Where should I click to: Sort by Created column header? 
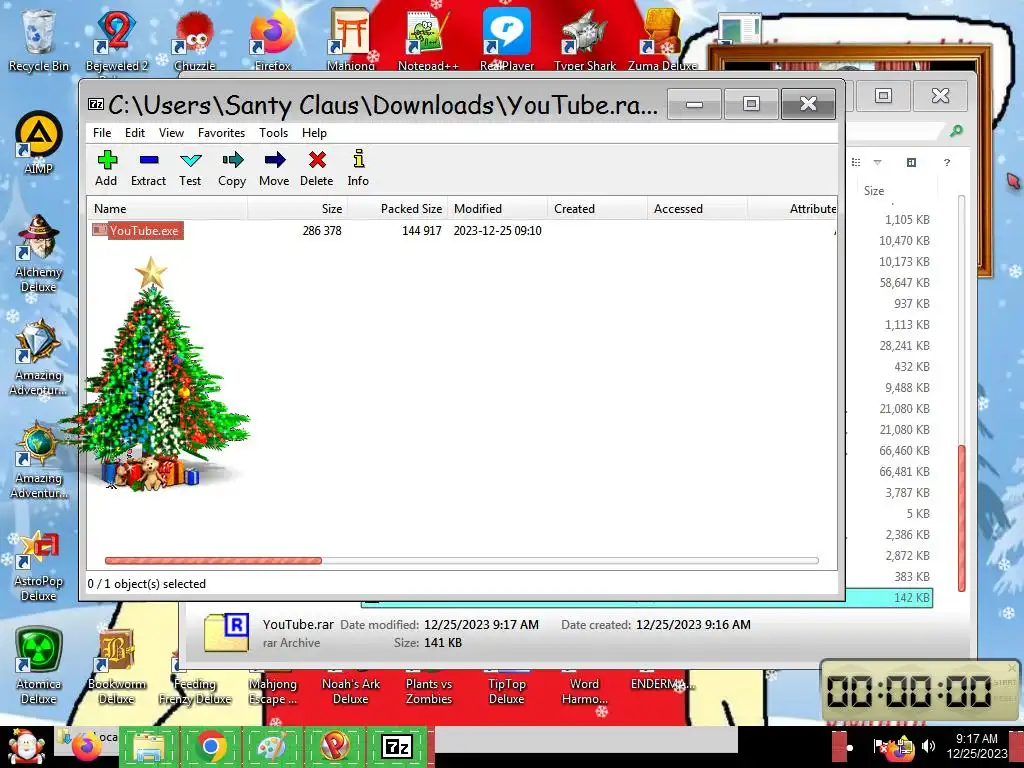(598, 209)
